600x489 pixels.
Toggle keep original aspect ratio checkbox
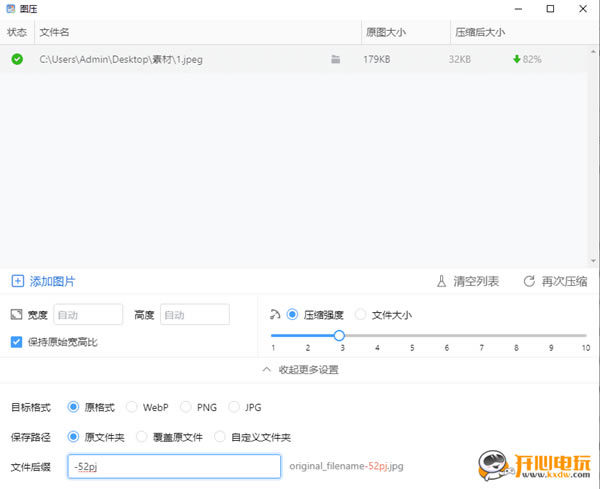(16, 342)
